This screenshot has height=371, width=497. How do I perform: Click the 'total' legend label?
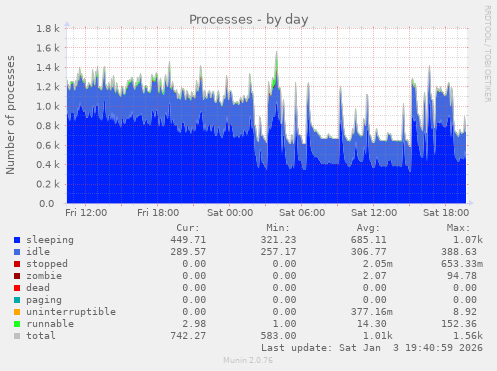[41, 336]
